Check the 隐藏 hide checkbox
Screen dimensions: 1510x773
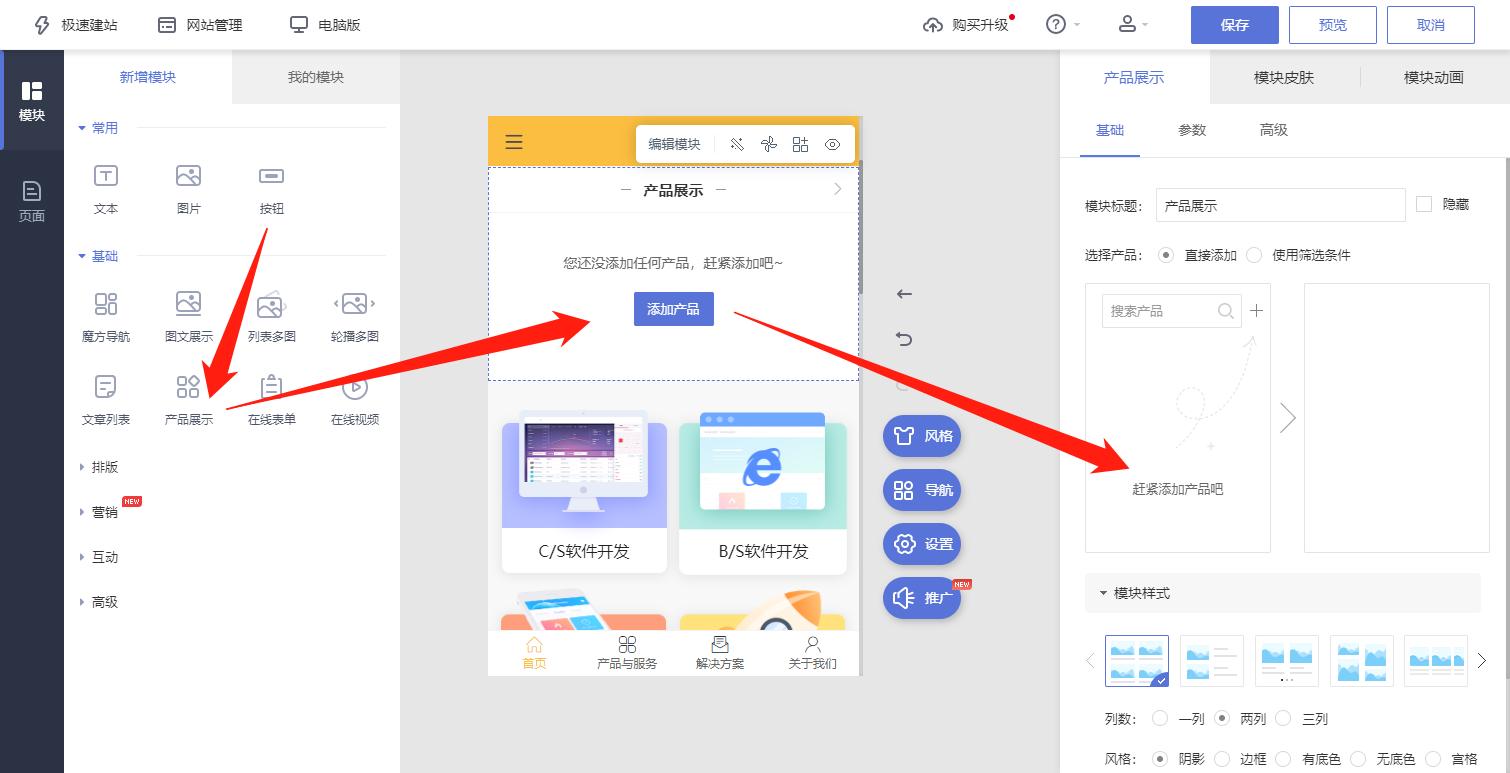pos(1424,204)
